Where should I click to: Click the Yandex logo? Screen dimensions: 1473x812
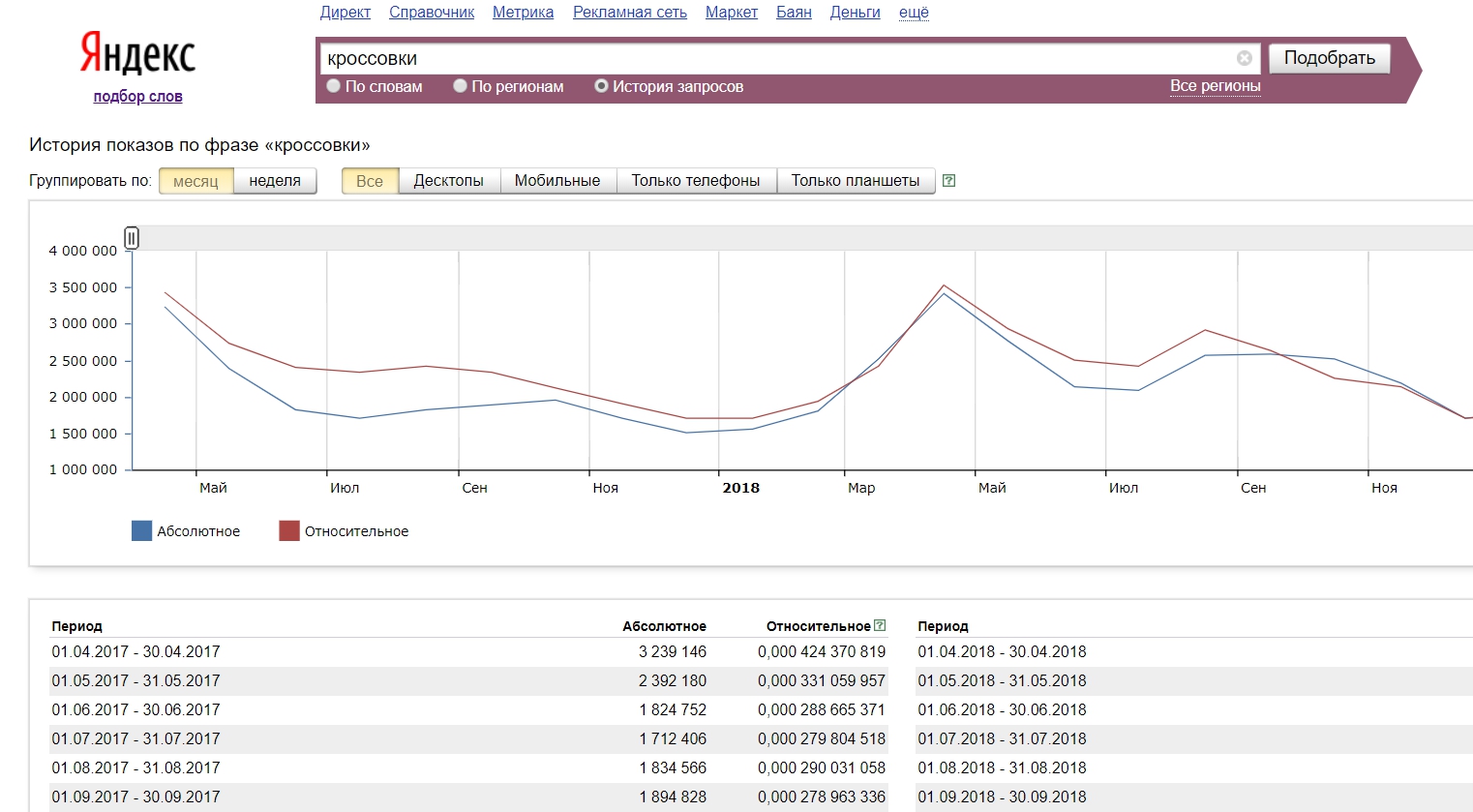(x=137, y=53)
